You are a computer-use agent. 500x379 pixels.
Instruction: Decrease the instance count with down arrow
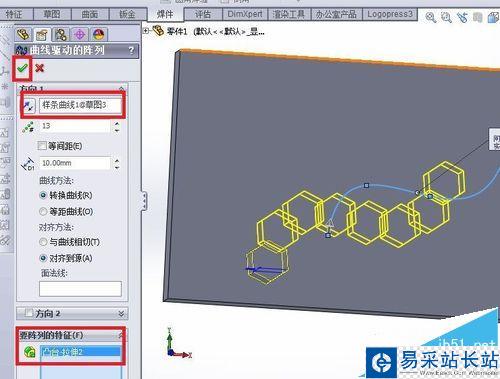click(117, 130)
